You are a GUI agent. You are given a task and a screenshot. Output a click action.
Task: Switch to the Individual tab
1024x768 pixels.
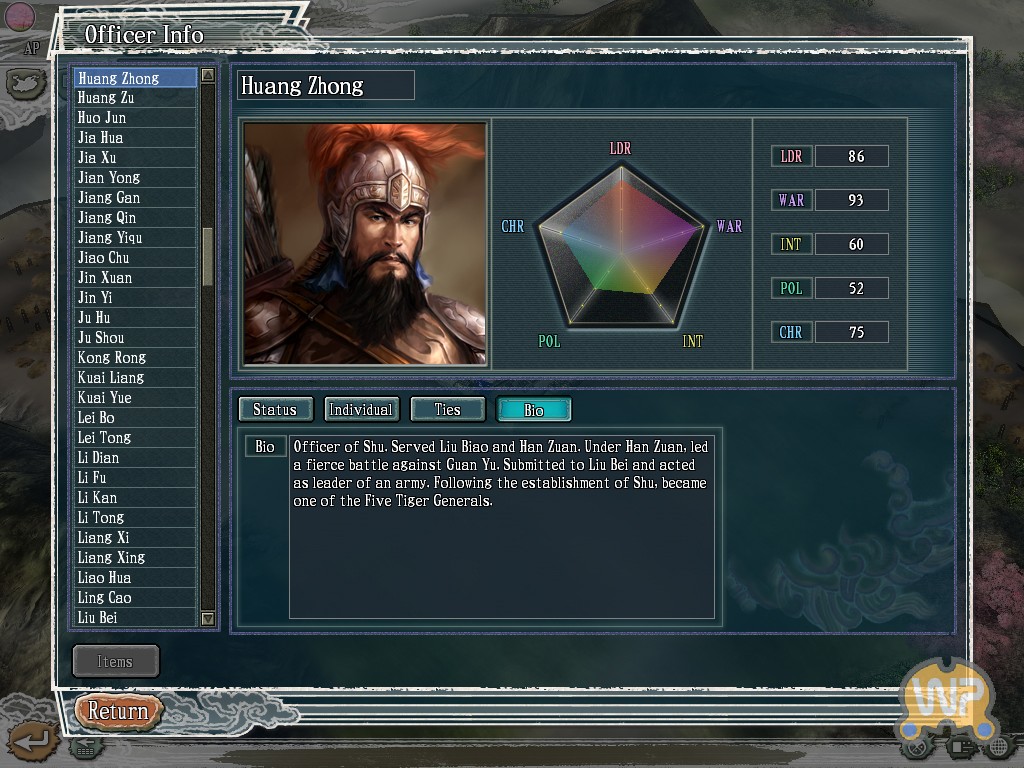pos(361,409)
